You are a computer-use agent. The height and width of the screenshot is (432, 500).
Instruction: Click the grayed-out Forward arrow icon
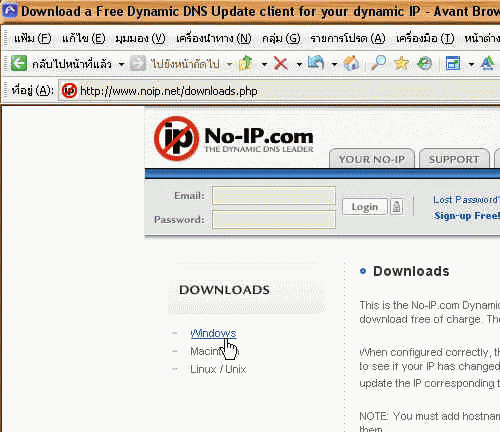click(138, 63)
